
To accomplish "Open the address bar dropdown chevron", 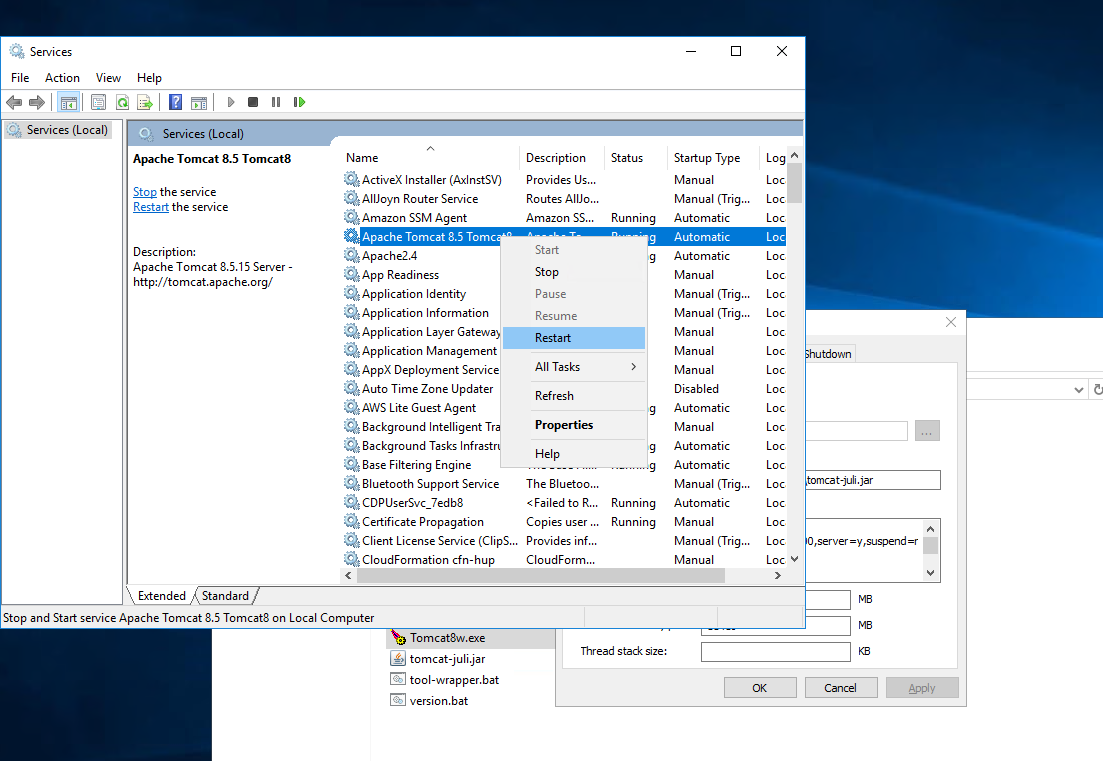I will 1078,389.
